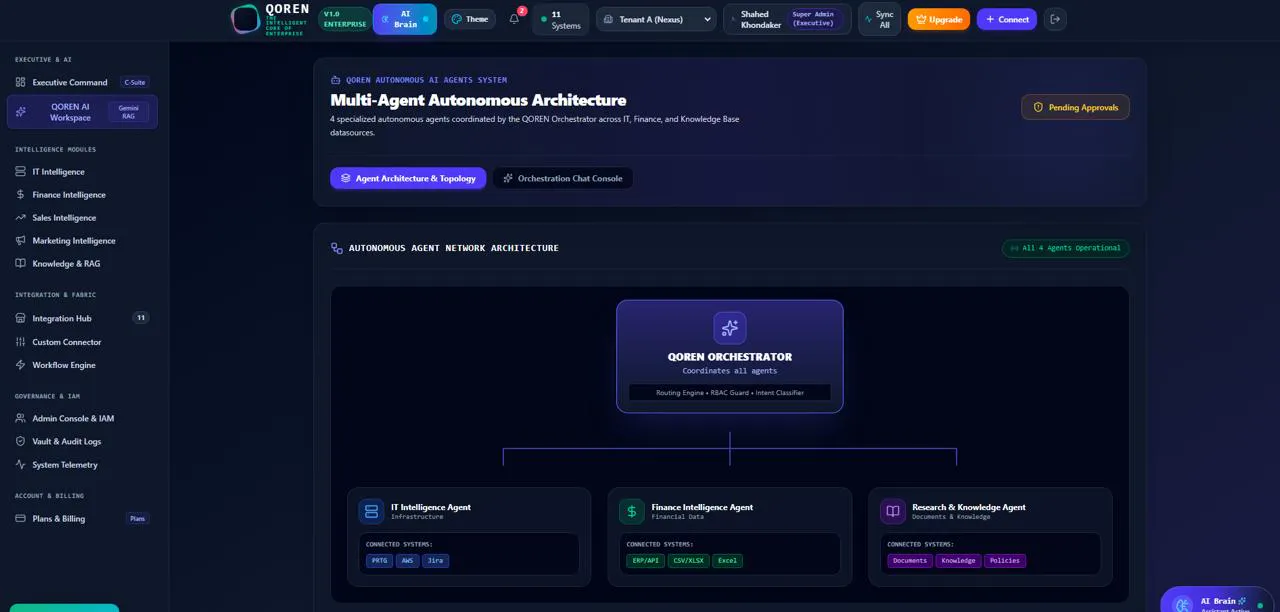1280x612 pixels.
Task: Click the Knowledge connected system tag
Action: [x=958, y=561]
